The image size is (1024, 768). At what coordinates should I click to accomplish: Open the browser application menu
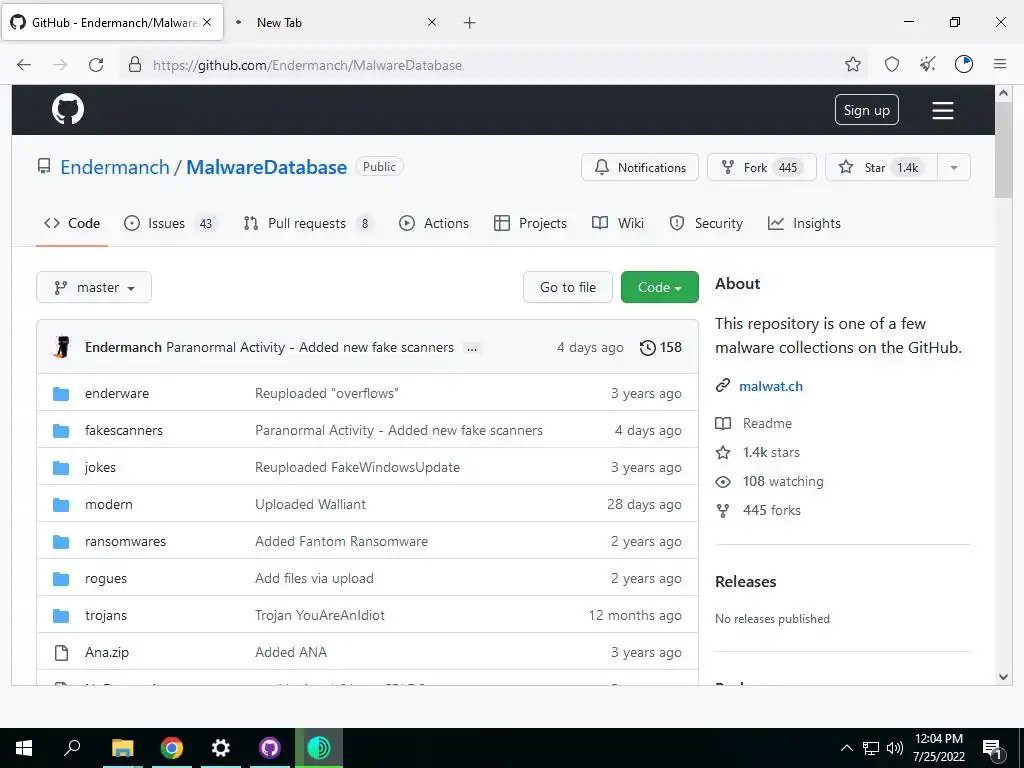coord(1000,64)
